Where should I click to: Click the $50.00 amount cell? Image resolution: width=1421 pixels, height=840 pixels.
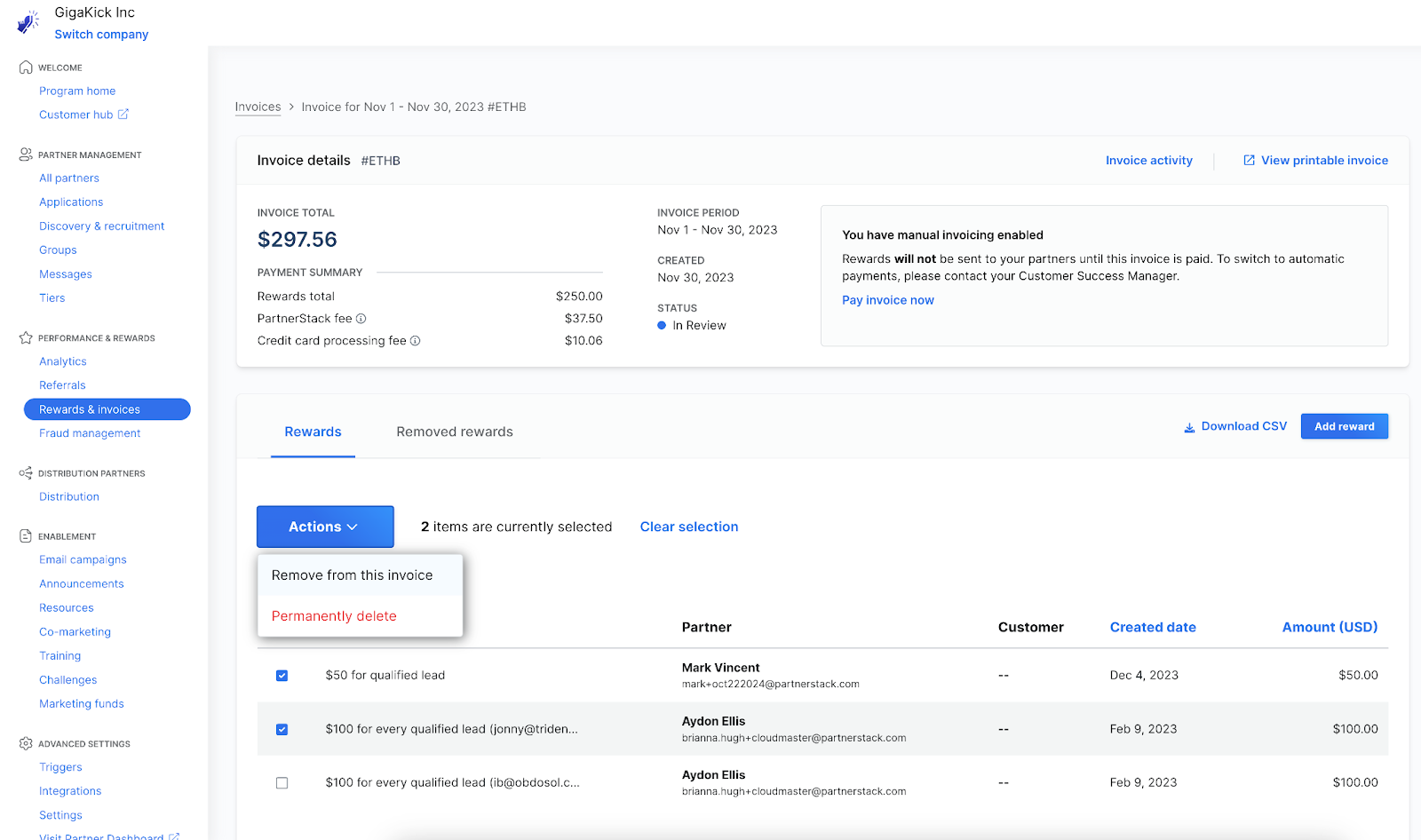click(x=1358, y=676)
